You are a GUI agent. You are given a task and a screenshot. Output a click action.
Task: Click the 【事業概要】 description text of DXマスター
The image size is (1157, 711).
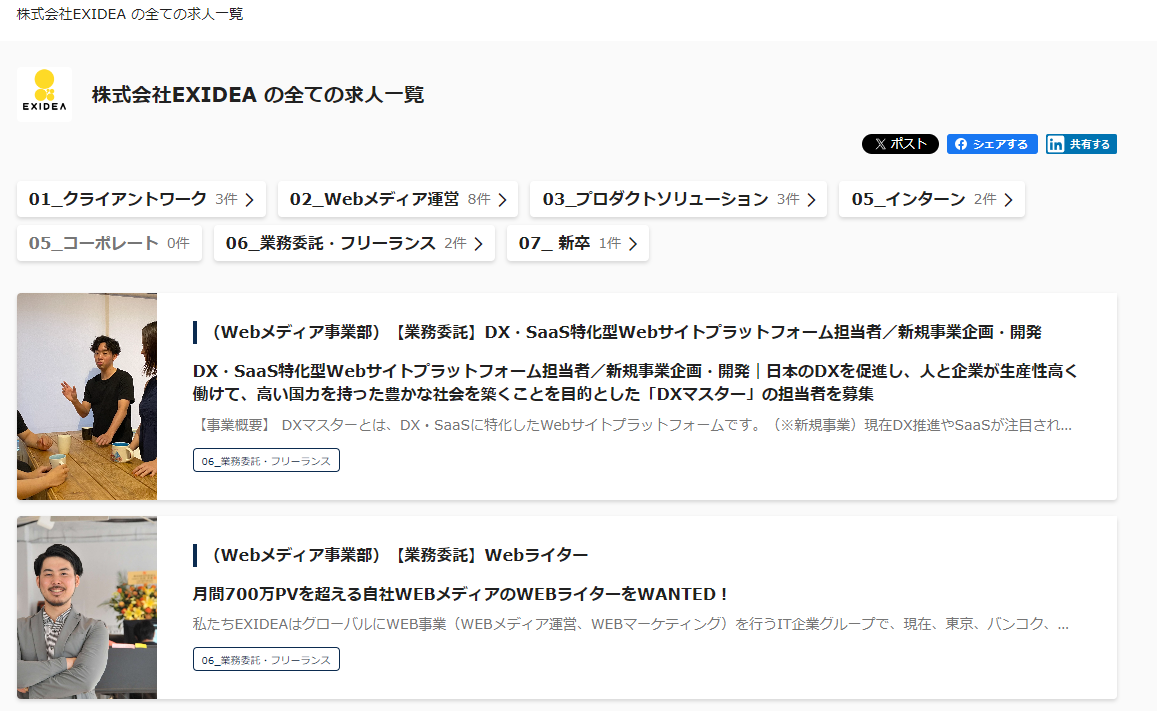pyautogui.click(x=631, y=425)
